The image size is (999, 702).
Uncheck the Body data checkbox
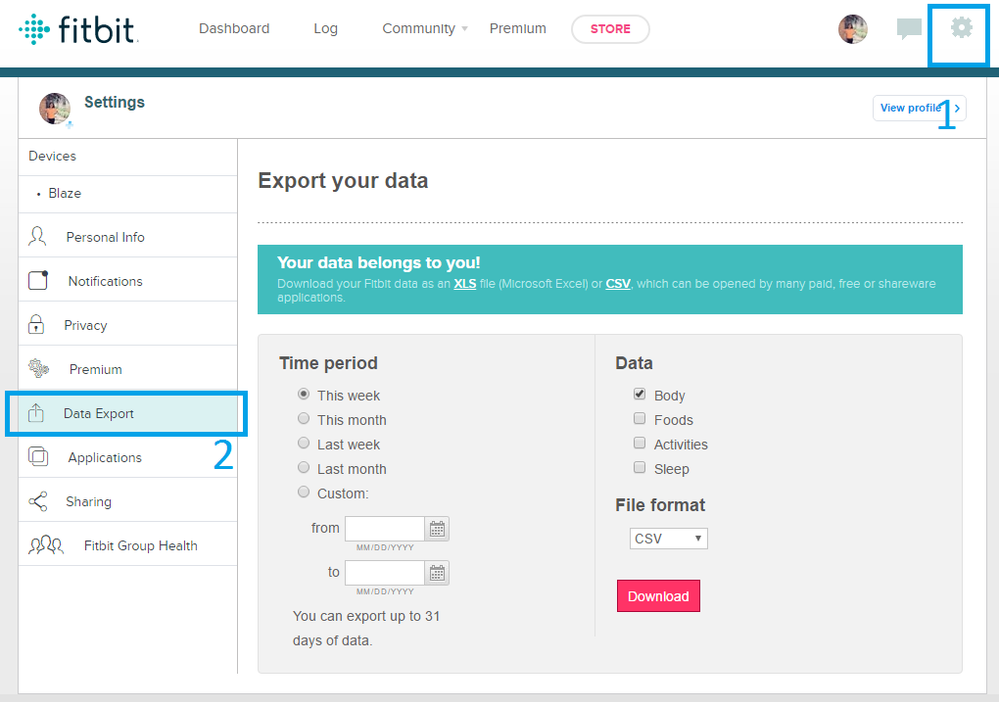(x=640, y=394)
